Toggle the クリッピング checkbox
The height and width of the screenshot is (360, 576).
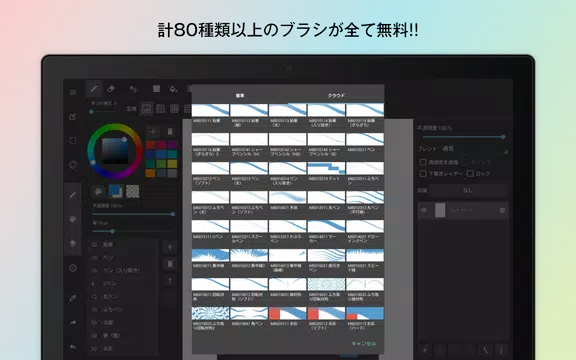tap(465, 162)
